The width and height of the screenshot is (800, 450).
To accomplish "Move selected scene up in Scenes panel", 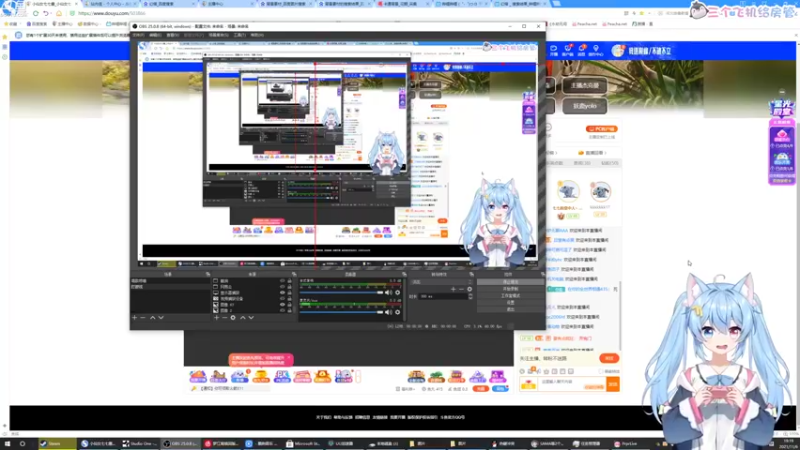I will point(152,317).
